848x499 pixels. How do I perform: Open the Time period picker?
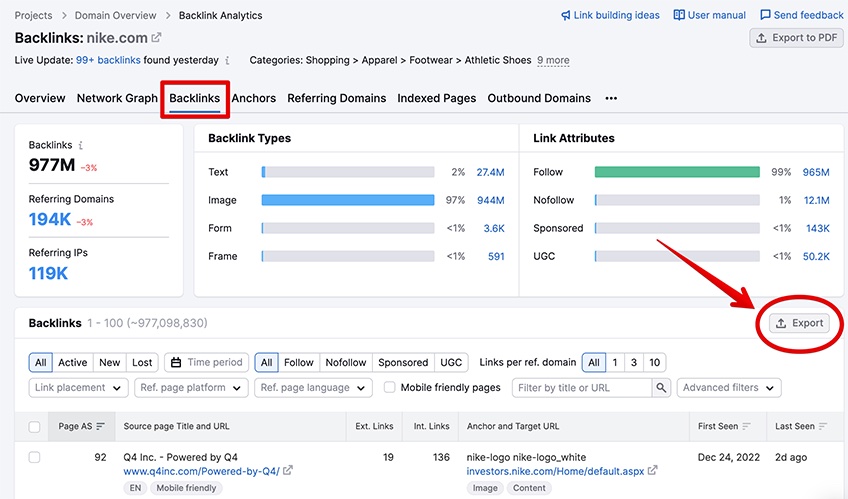206,363
